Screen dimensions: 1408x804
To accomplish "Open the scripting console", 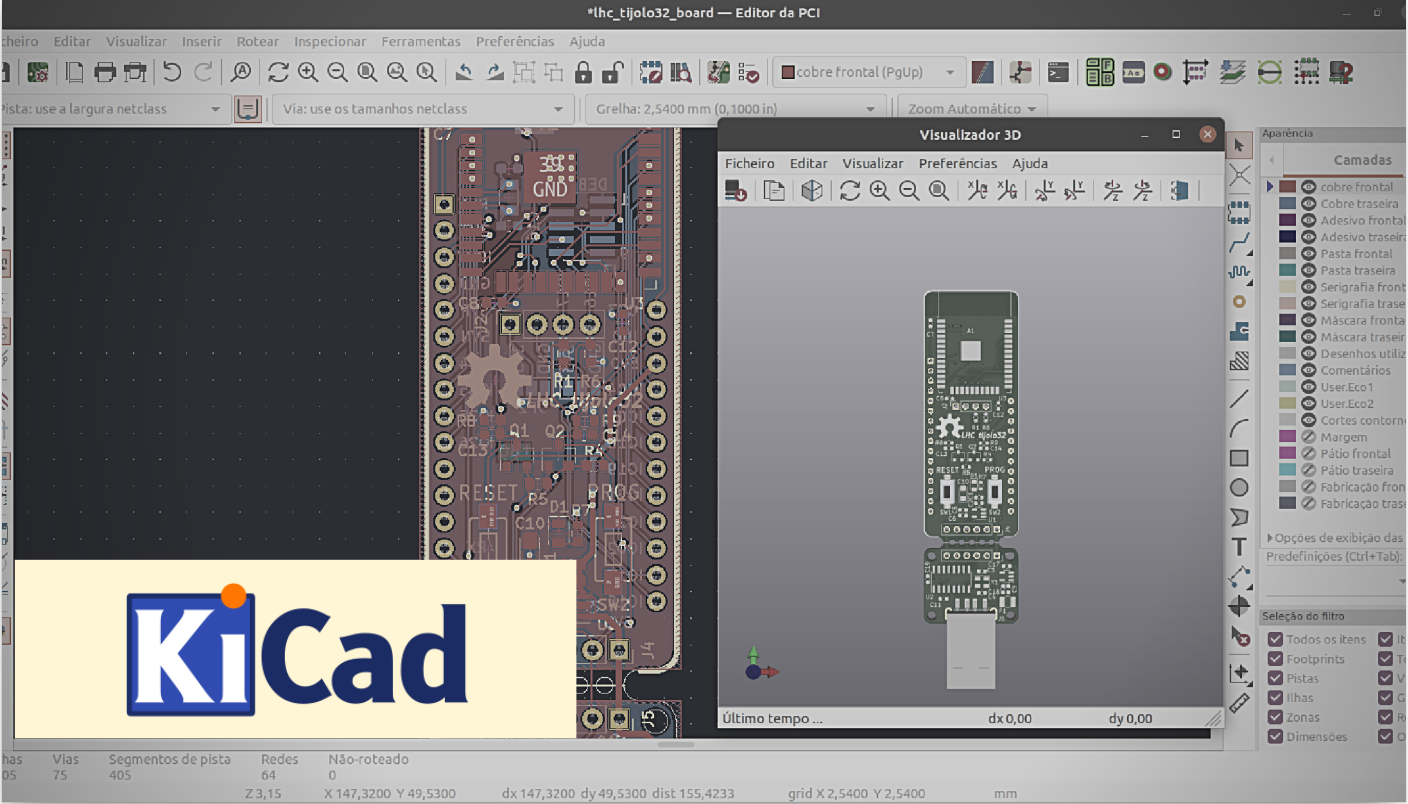I will [1058, 72].
